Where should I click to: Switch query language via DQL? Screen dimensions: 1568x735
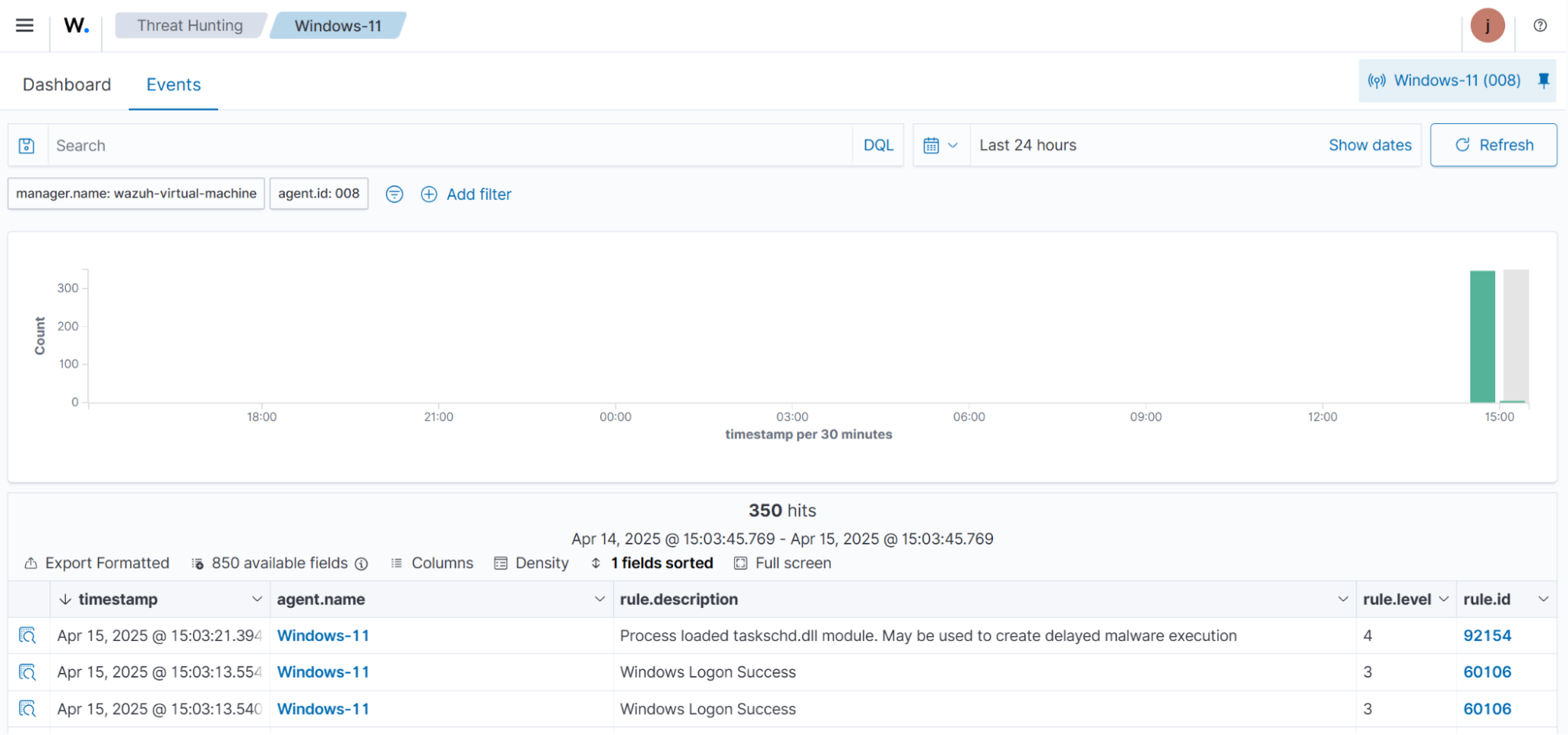[x=878, y=145]
